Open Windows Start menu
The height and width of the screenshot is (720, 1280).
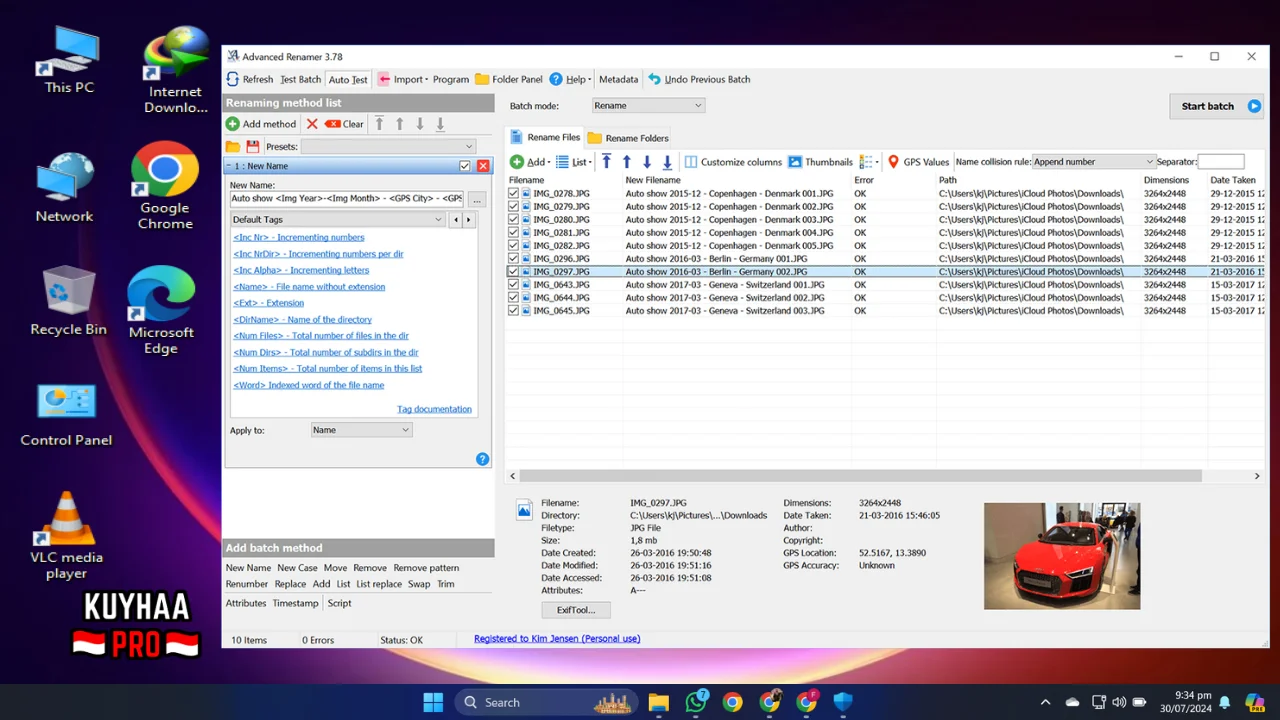(433, 702)
